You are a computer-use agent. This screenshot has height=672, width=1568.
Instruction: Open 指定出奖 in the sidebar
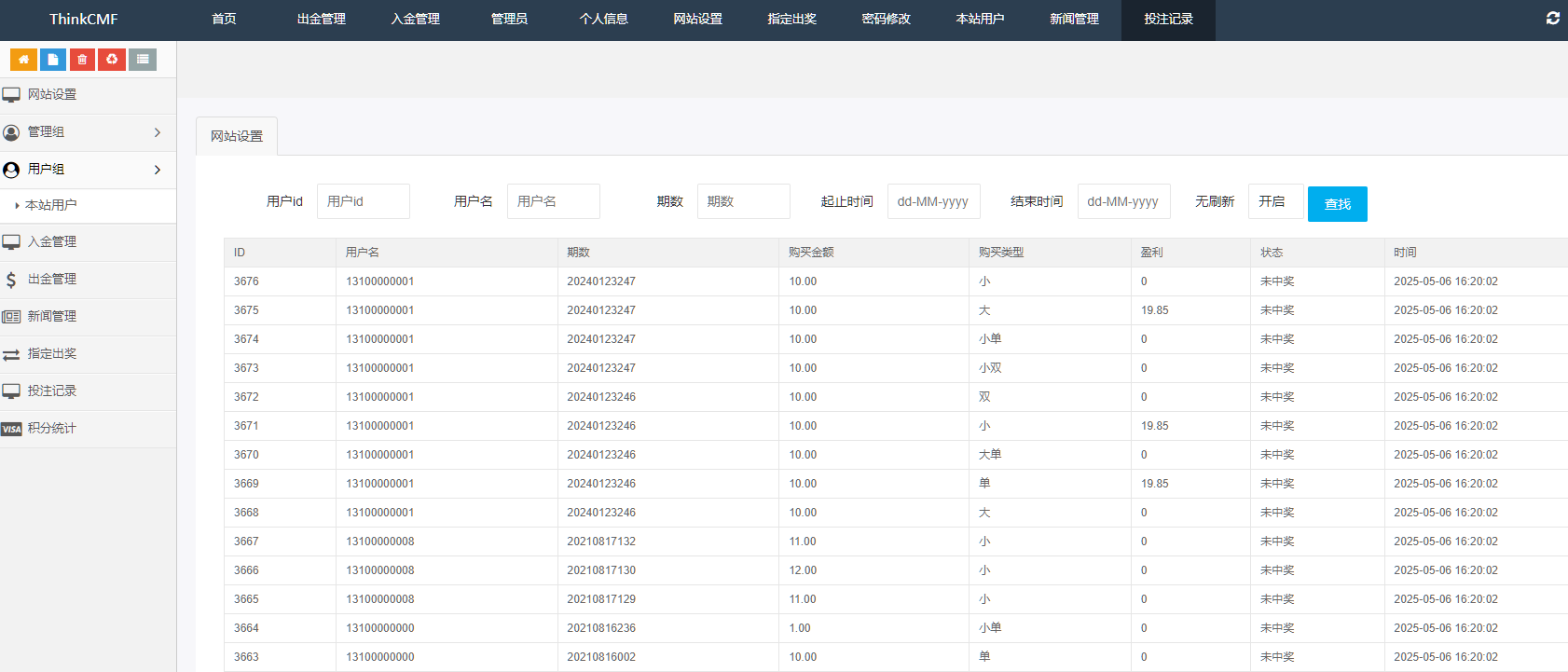pyautogui.click(x=52, y=354)
